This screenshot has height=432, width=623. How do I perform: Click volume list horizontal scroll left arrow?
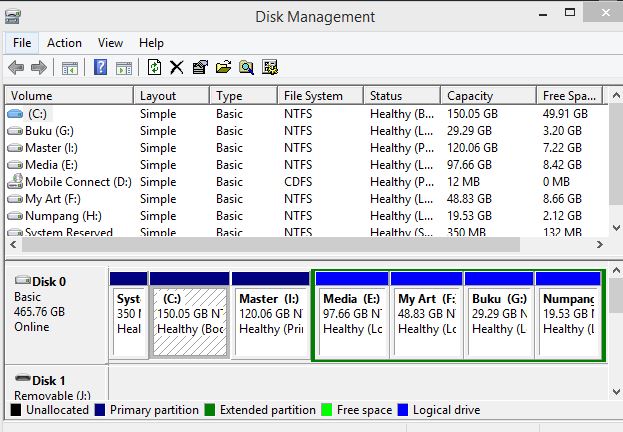pos(13,244)
